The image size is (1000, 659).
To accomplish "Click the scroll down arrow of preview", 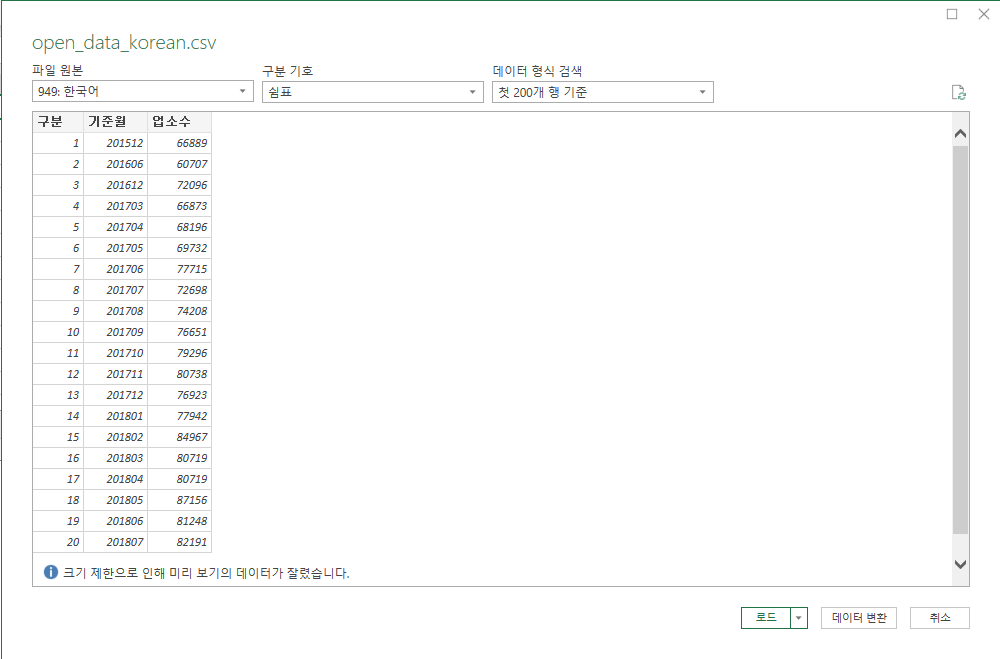I will 960,564.
